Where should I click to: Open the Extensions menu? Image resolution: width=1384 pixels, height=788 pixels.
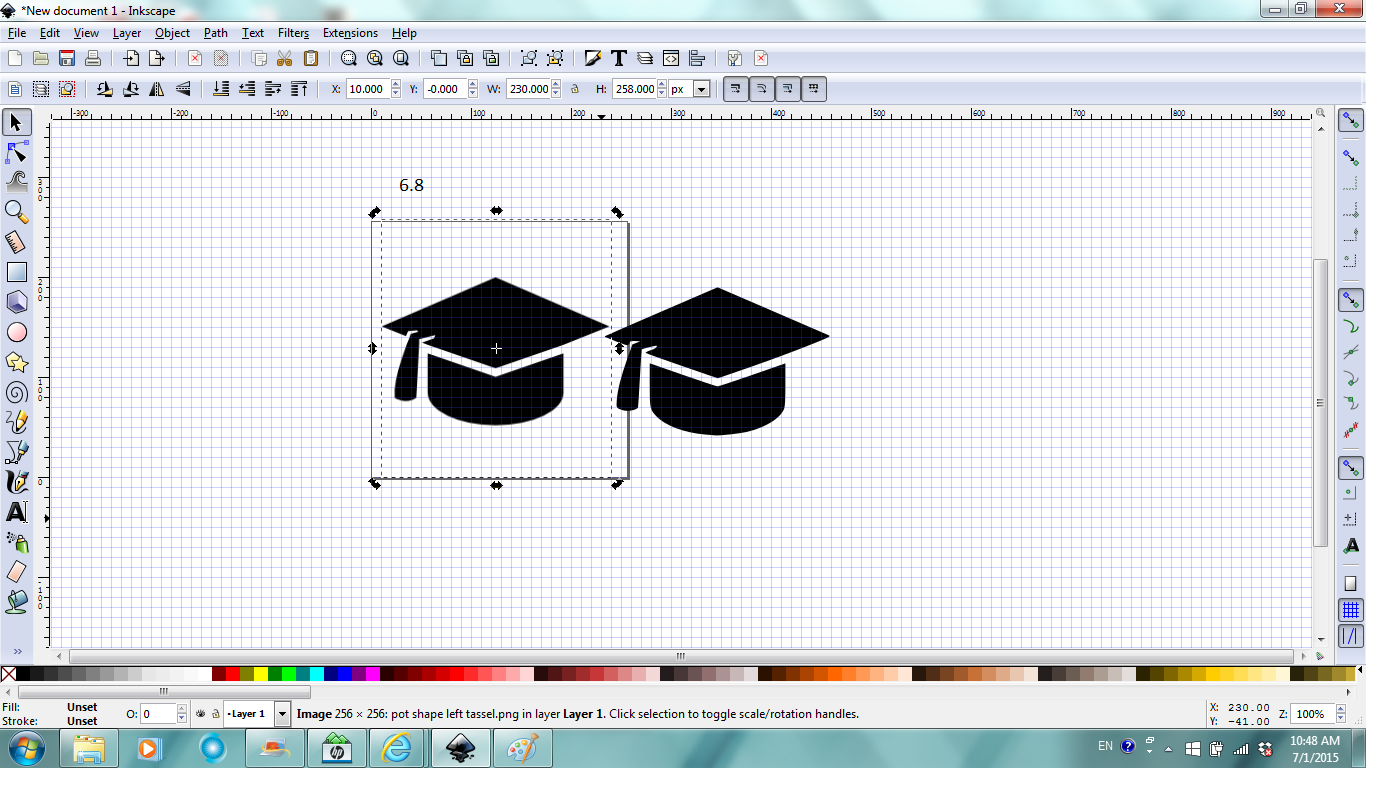point(350,33)
